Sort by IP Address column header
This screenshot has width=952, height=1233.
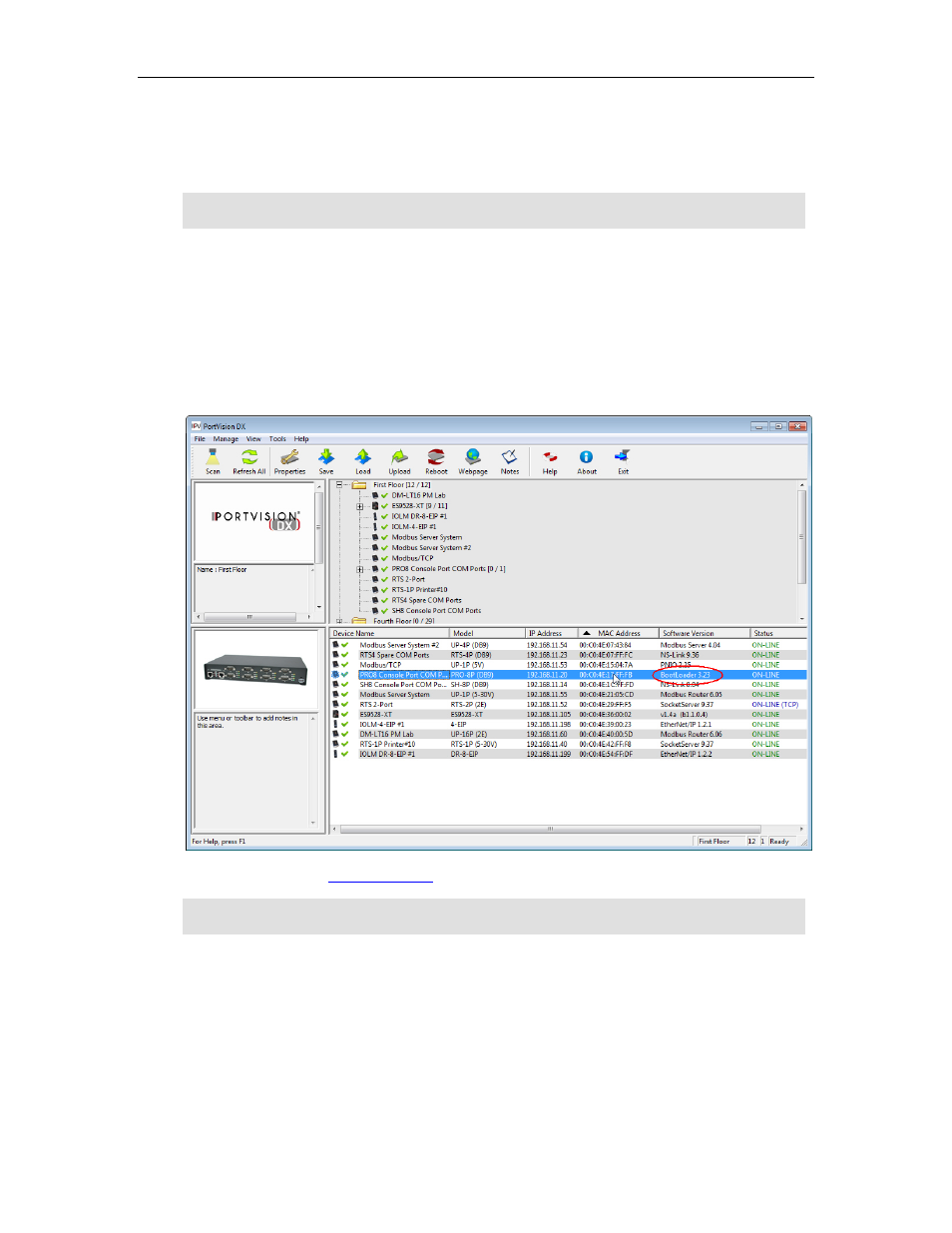[x=552, y=633]
